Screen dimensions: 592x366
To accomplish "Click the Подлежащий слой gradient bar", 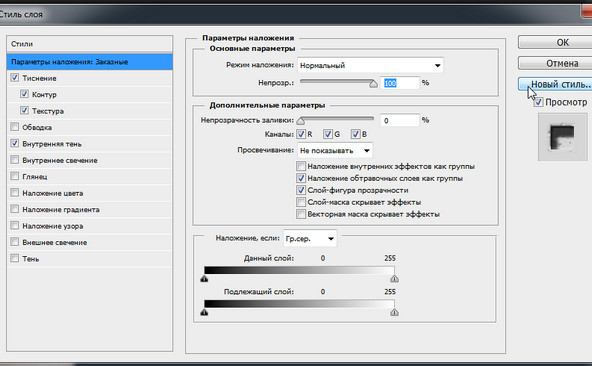I will (299, 304).
